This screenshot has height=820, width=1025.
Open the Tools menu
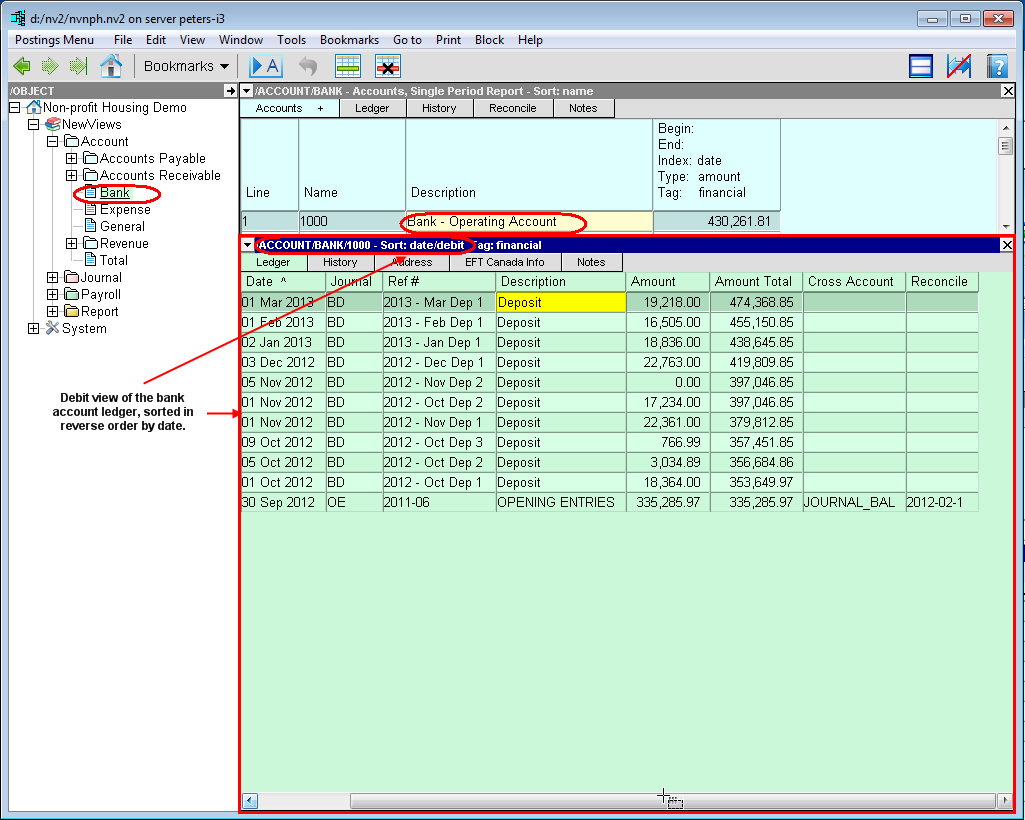292,40
